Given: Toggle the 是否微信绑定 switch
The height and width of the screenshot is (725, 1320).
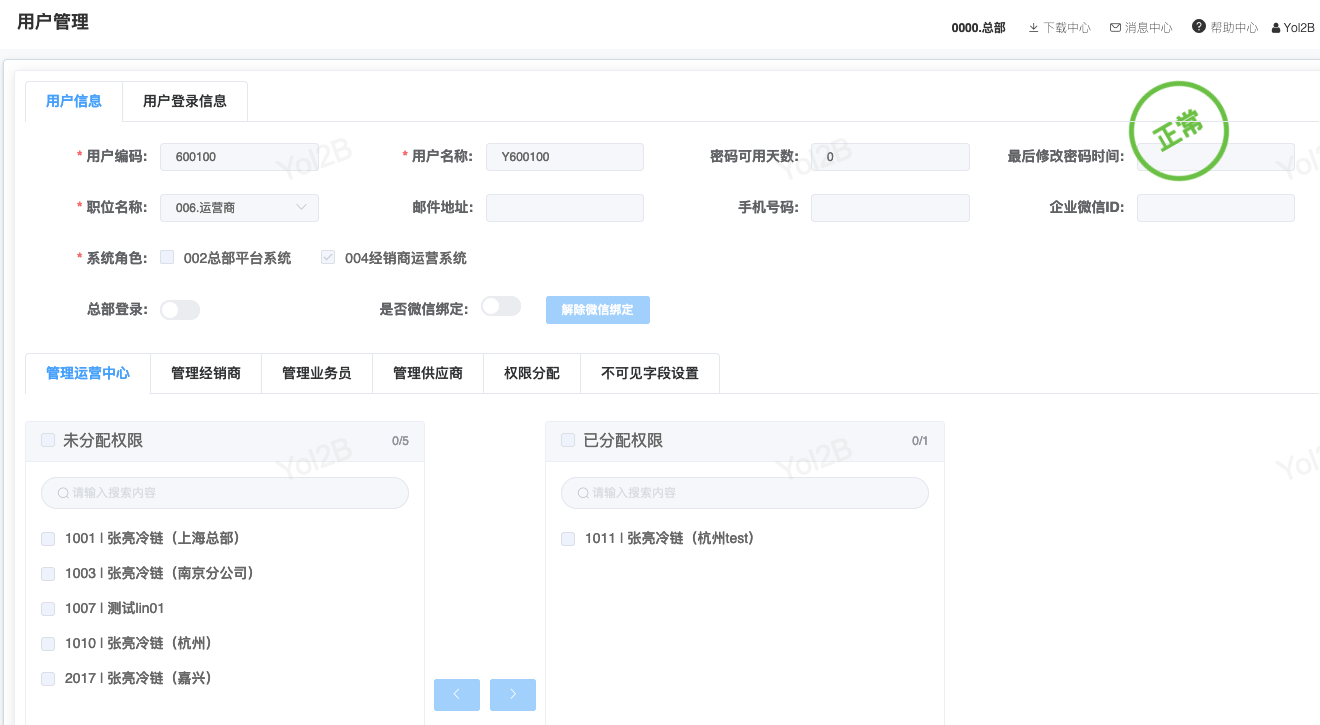Looking at the screenshot, I should [x=501, y=307].
